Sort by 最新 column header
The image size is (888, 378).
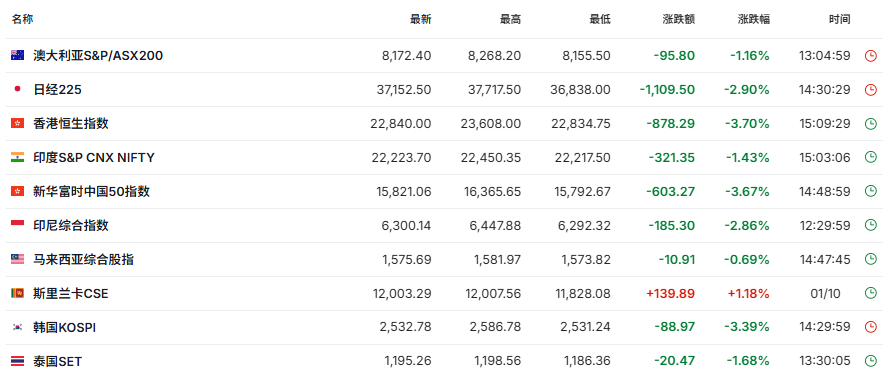421,19
